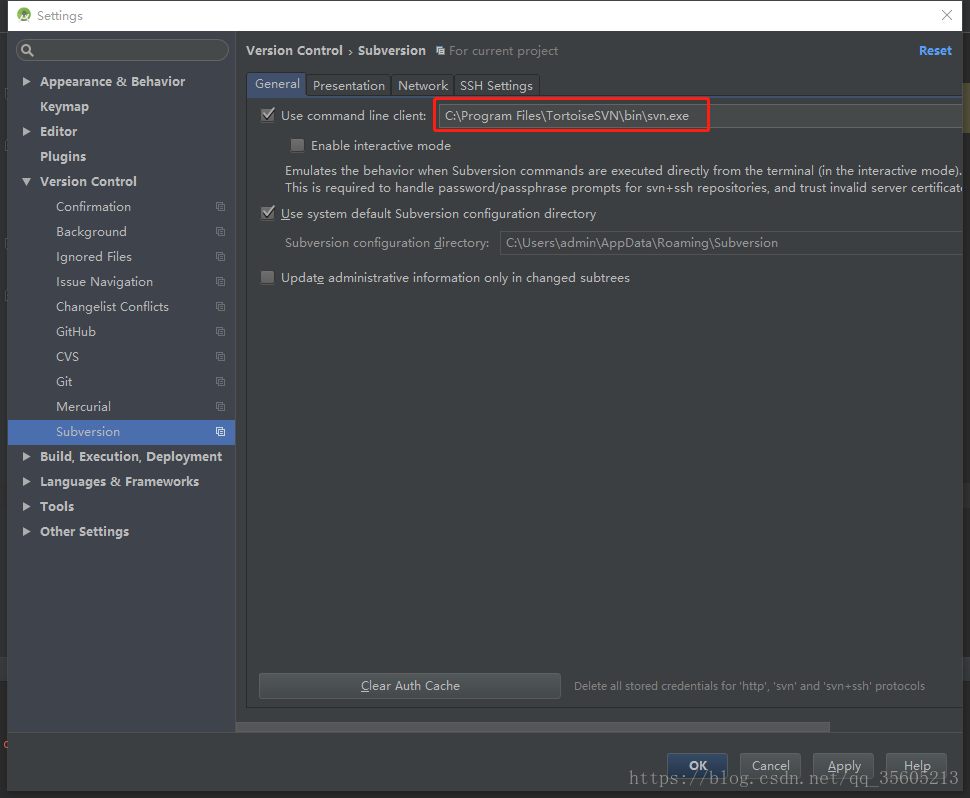The width and height of the screenshot is (970, 798).
Task: Expand the Tools section
Action: [27, 506]
